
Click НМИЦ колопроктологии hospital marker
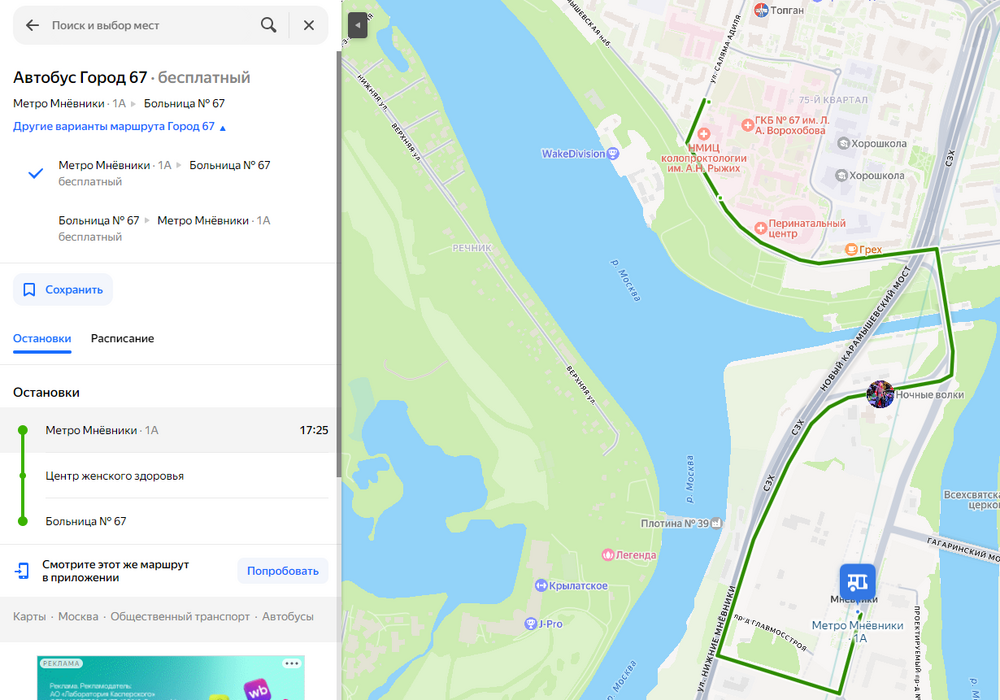pyautogui.click(x=703, y=134)
